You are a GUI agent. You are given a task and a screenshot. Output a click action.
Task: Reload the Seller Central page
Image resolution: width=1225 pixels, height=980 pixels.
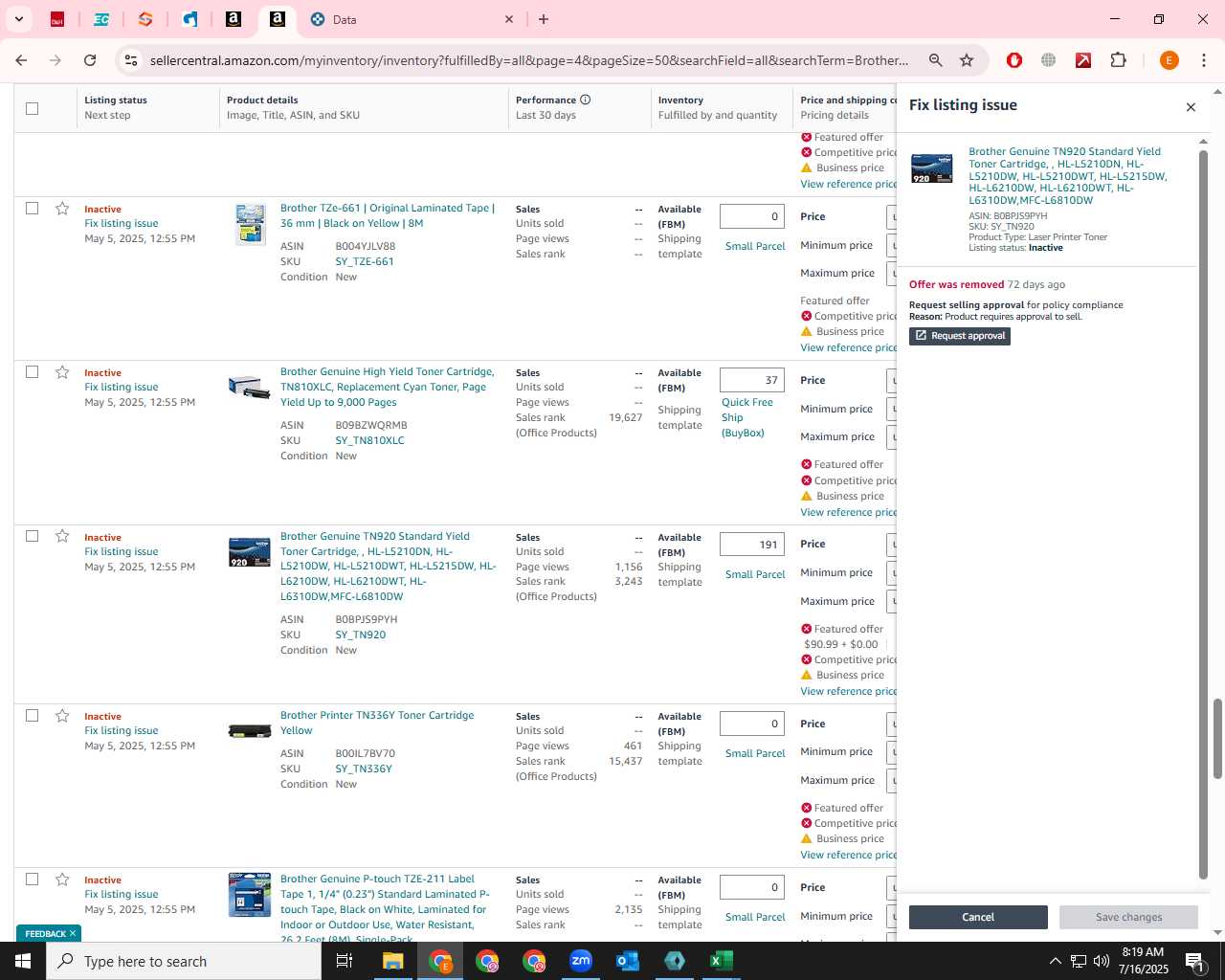click(x=90, y=60)
